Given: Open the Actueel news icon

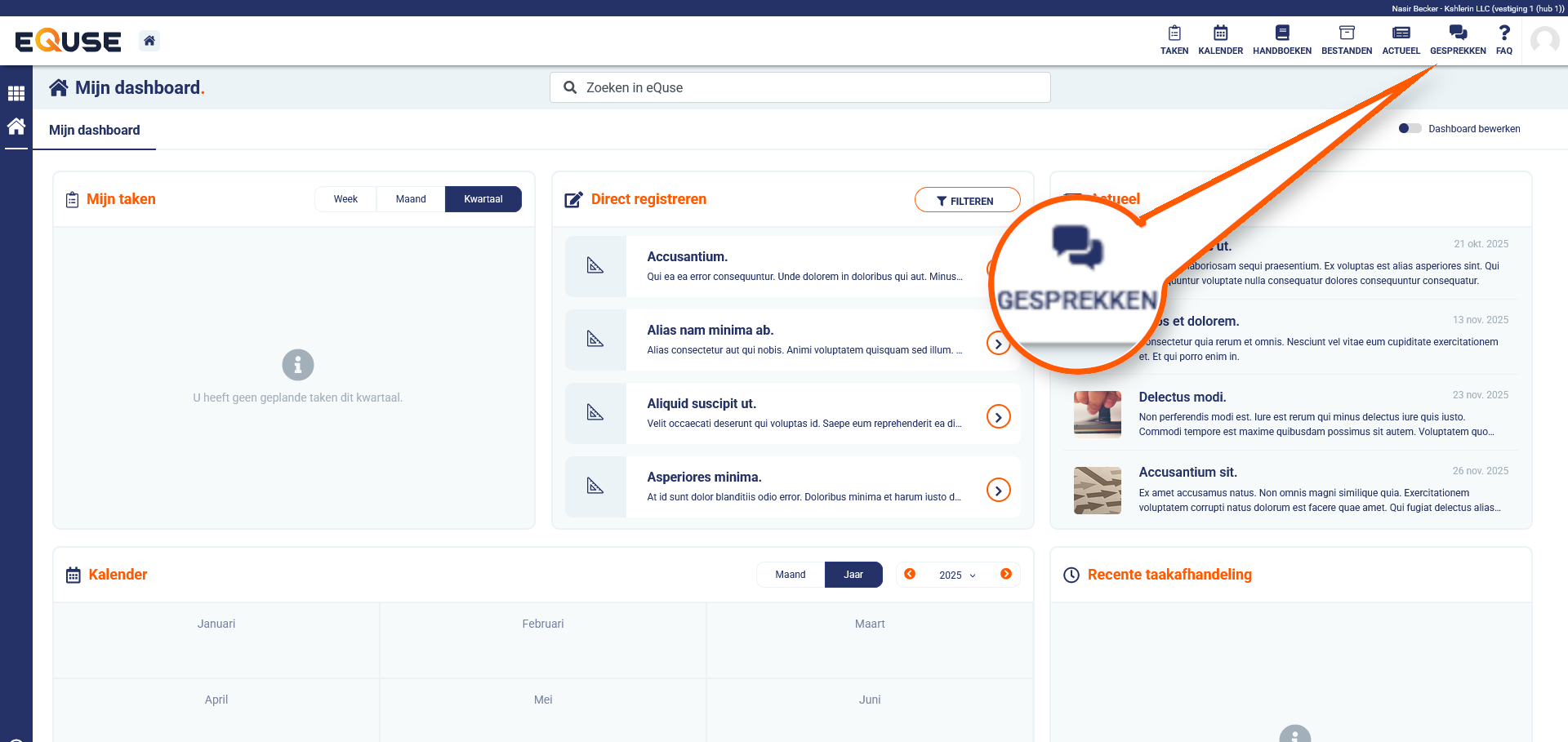Looking at the screenshot, I should [1401, 39].
